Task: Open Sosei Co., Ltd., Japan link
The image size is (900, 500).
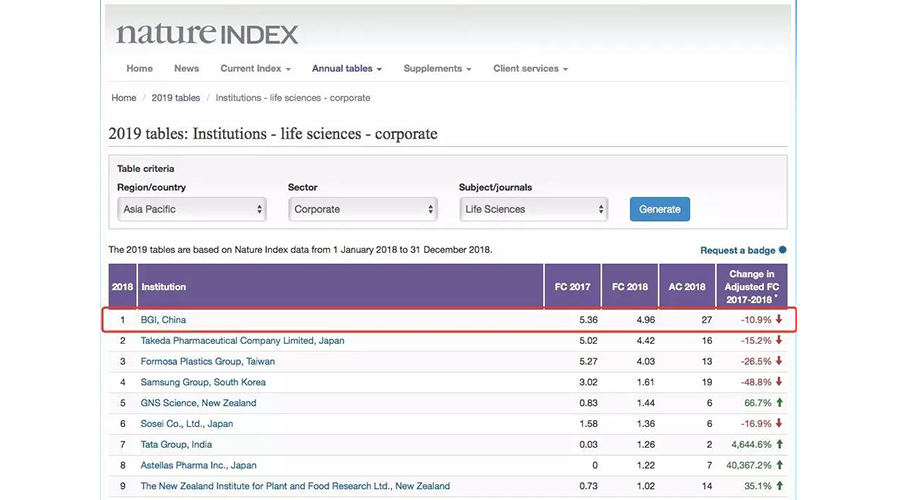Action: click(x=187, y=424)
